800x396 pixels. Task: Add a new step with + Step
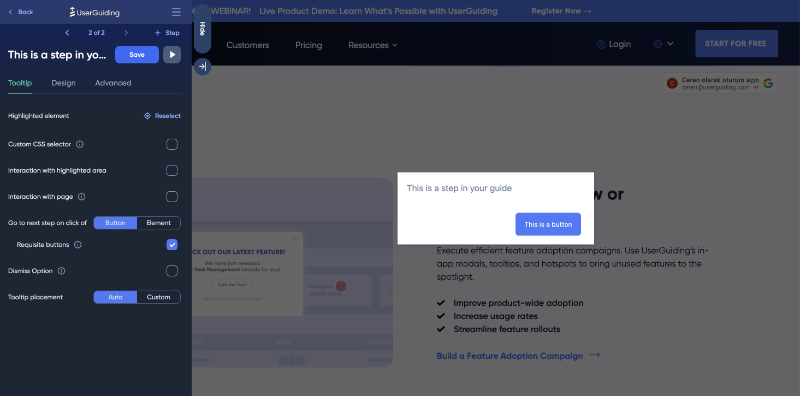pyautogui.click(x=167, y=33)
